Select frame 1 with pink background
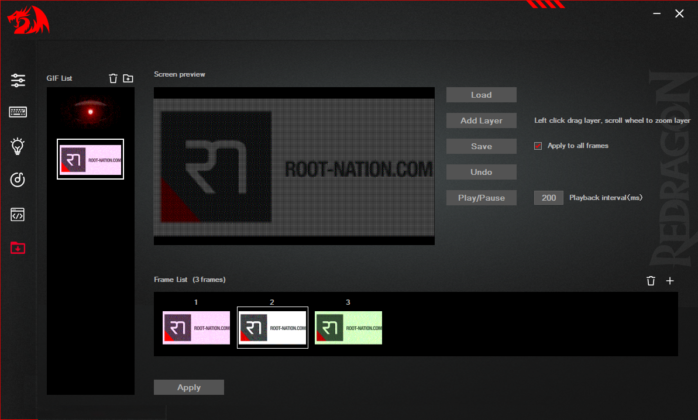The height and width of the screenshot is (420, 698). [x=196, y=328]
